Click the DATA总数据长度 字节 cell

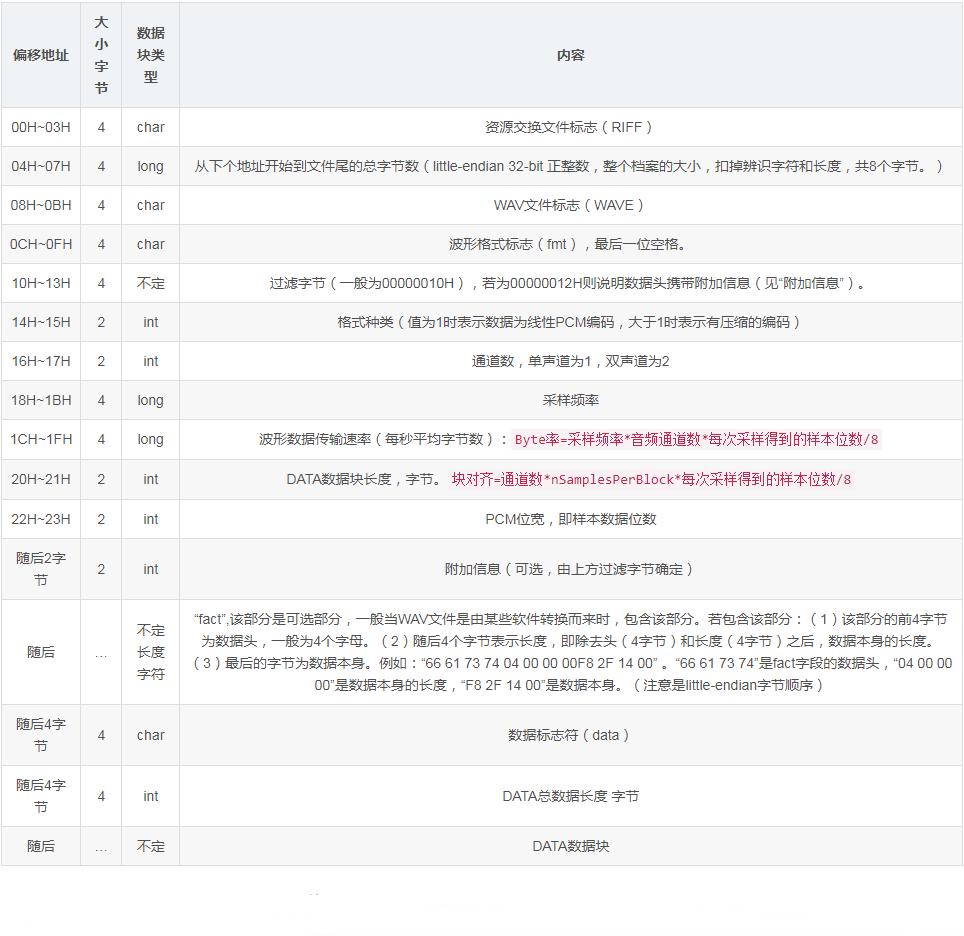tap(570, 796)
